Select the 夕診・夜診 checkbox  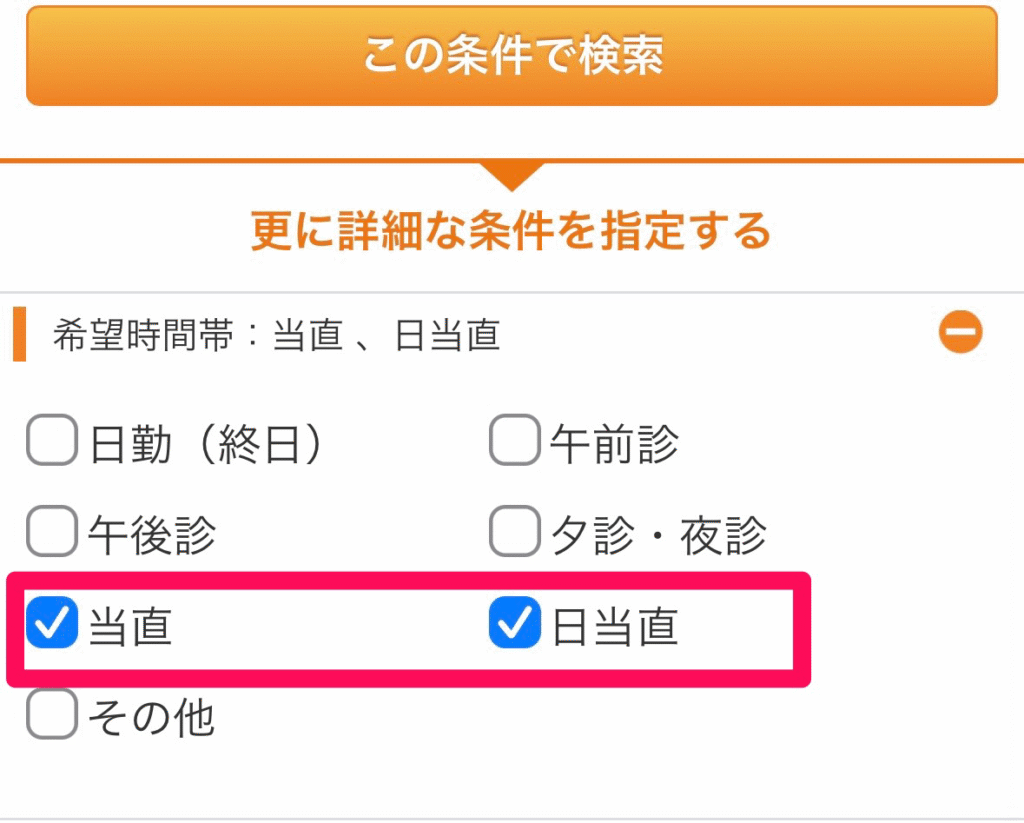(515, 532)
